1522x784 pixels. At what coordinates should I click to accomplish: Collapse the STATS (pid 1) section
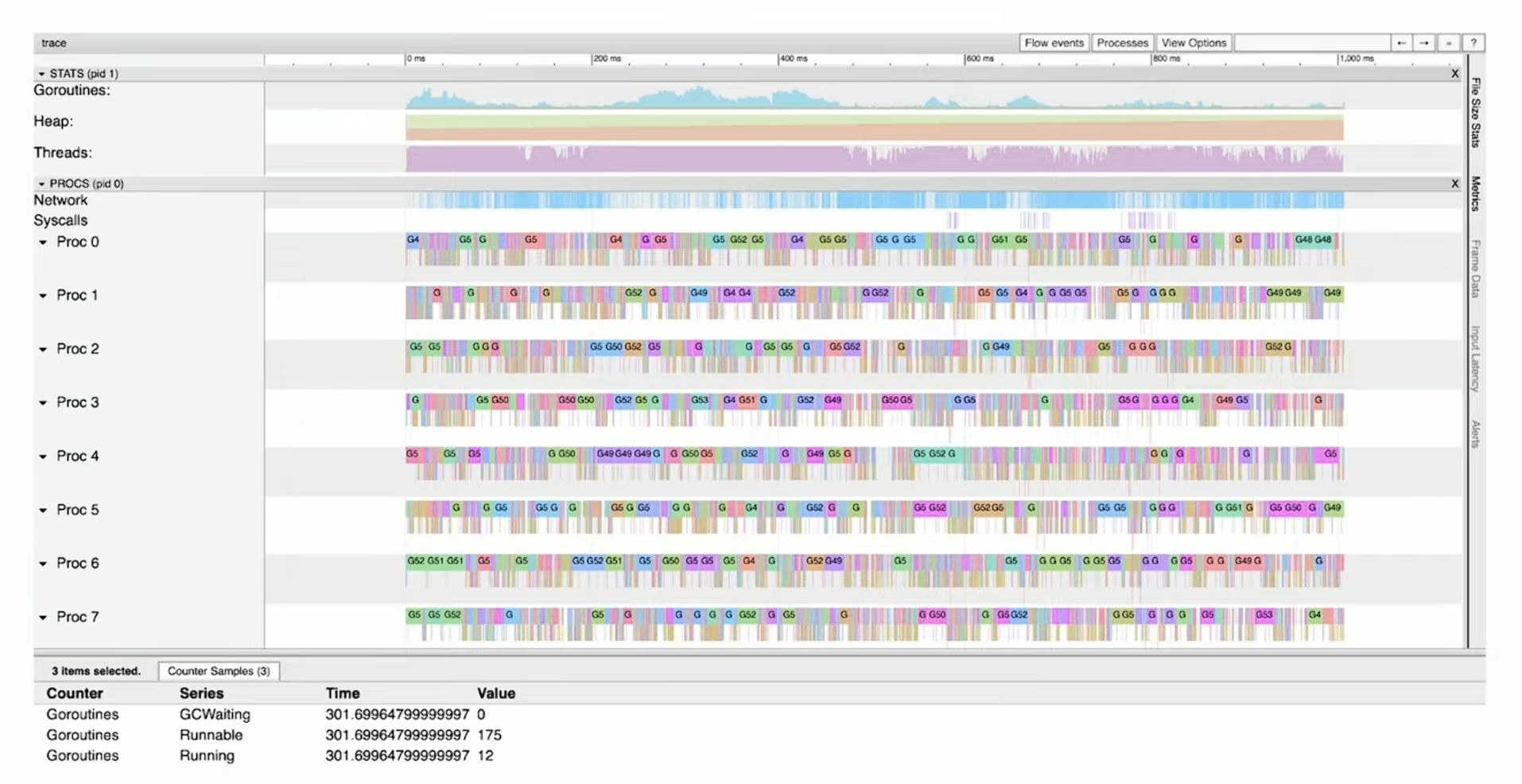click(41, 73)
